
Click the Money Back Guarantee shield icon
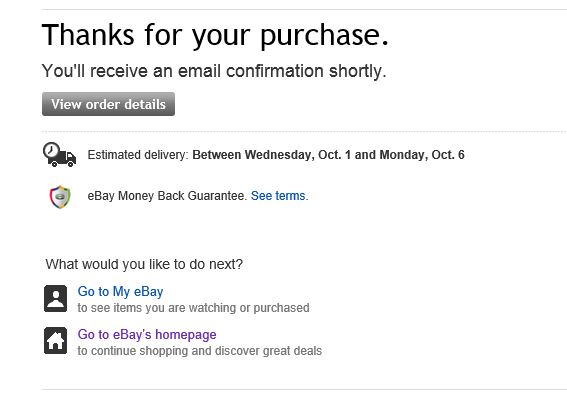pyautogui.click(x=60, y=197)
